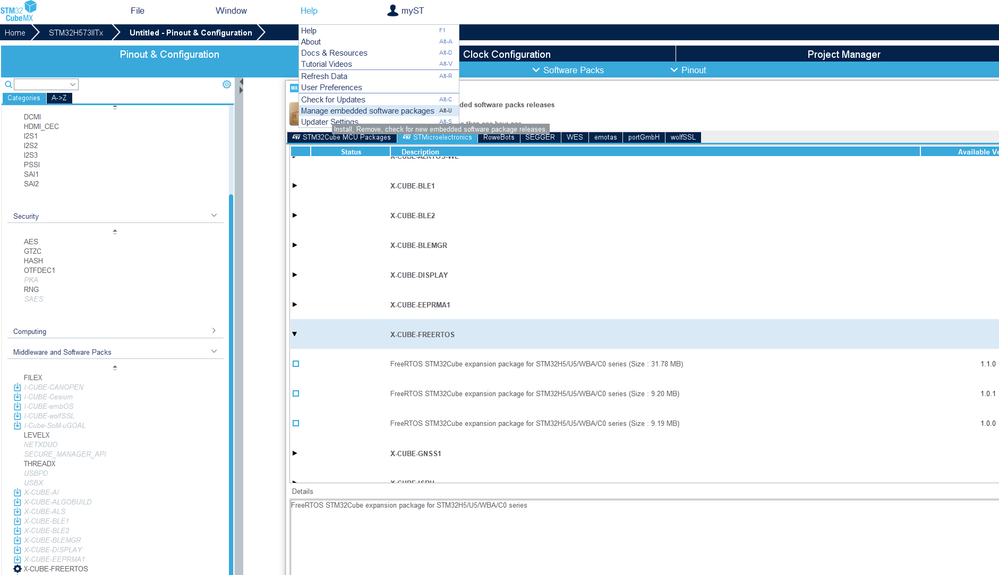Tick checkbox for FreeRTOS package version 1.0.1
This screenshot has width=999, height=575.
click(x=296, y=394)
